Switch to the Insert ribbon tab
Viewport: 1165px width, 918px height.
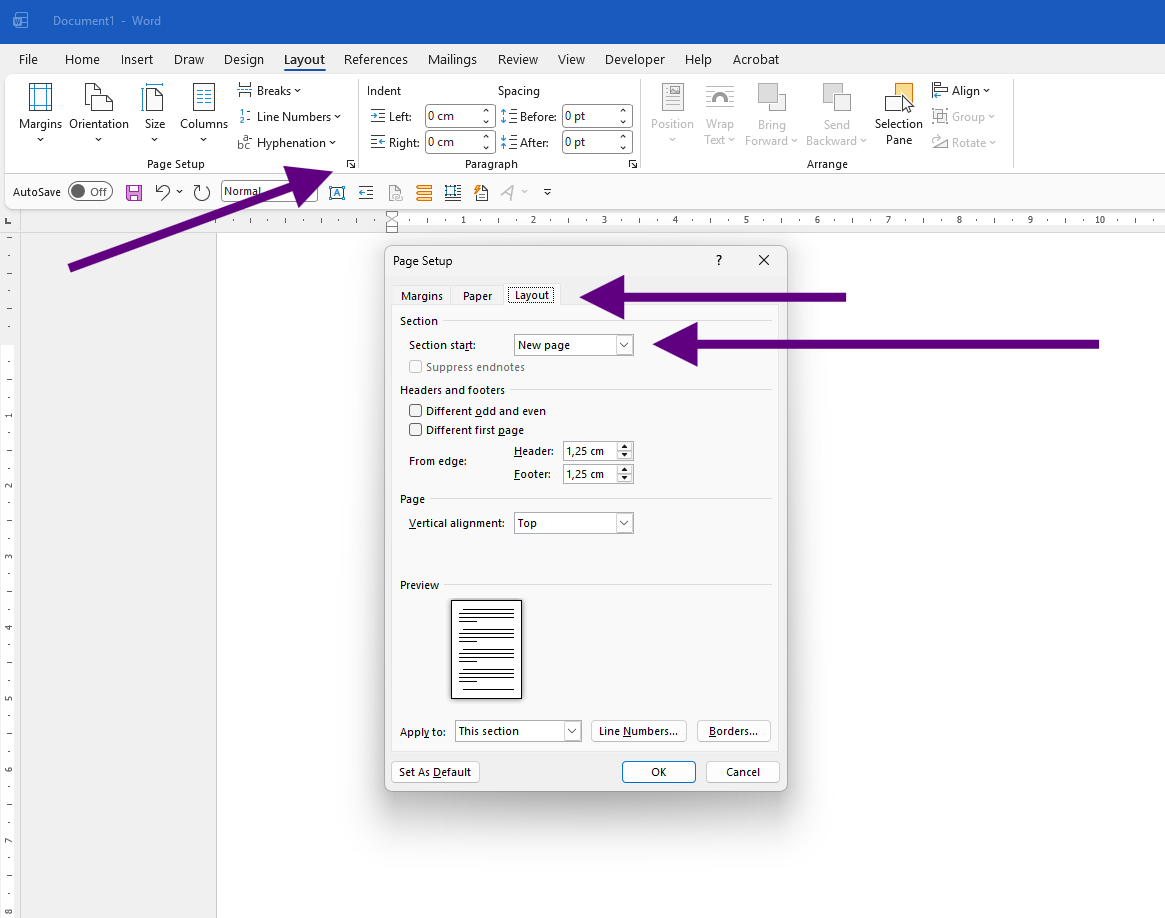click(137, 59)
